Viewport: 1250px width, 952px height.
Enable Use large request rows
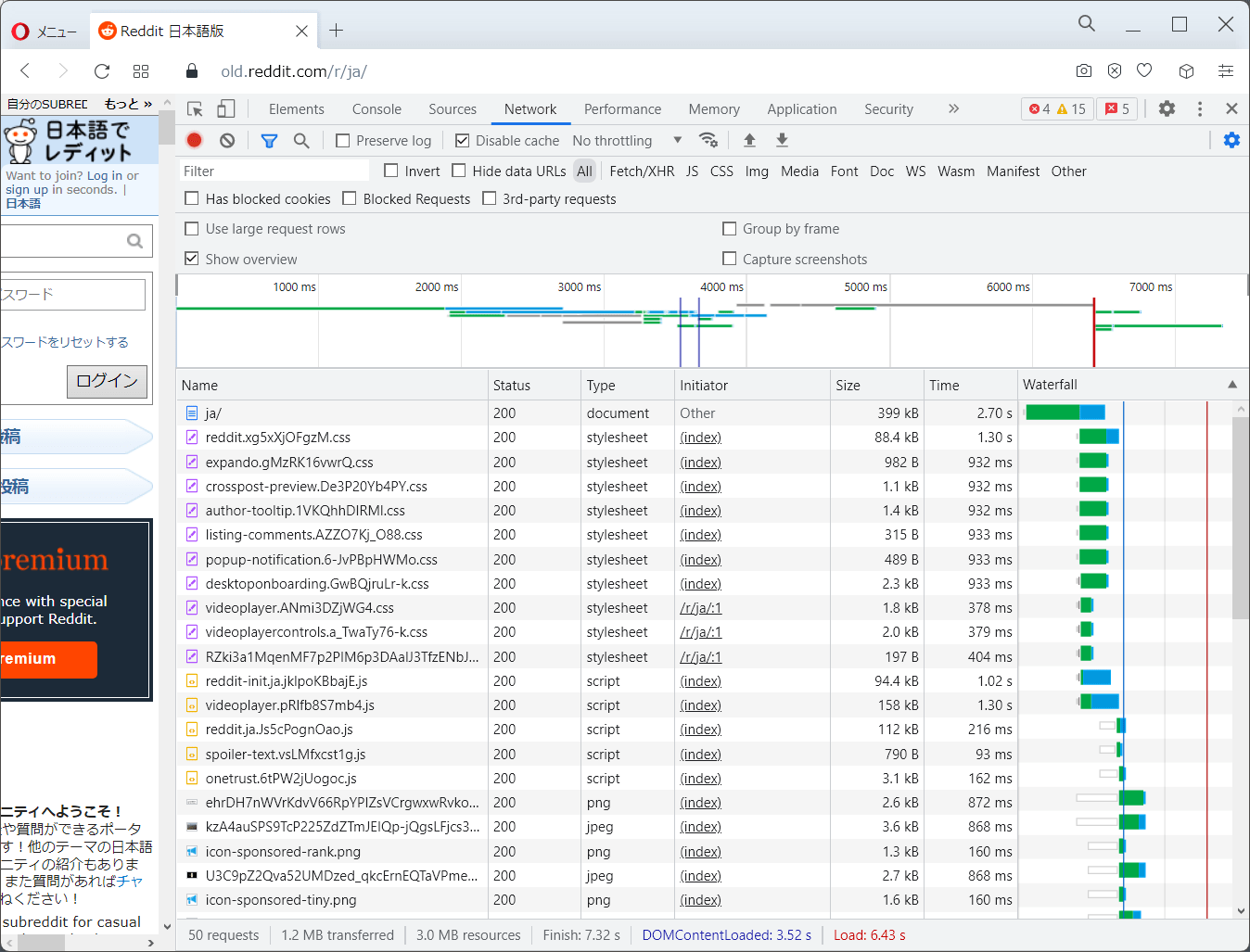pos(192,229)
